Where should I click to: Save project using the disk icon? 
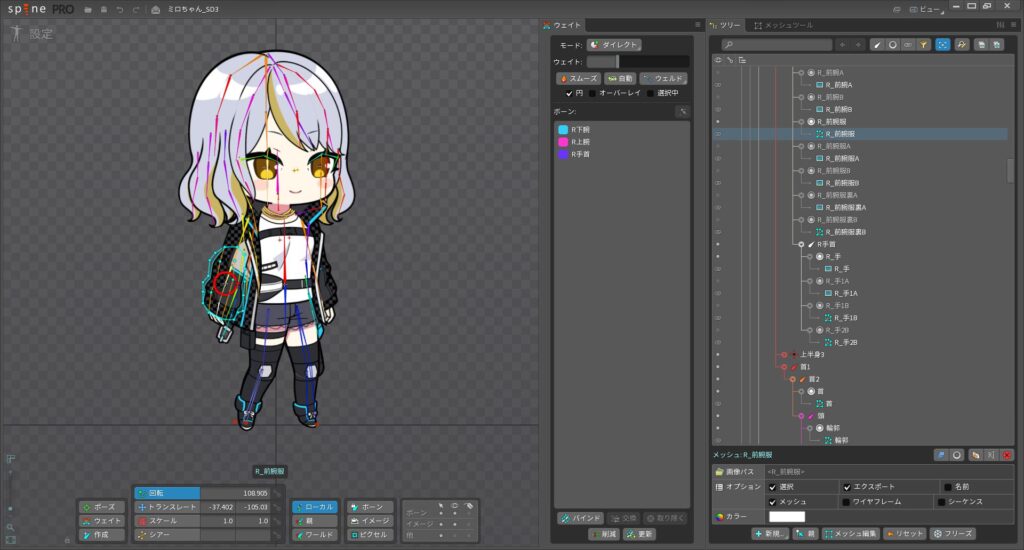pyautogui.click(x=104, y=10)
